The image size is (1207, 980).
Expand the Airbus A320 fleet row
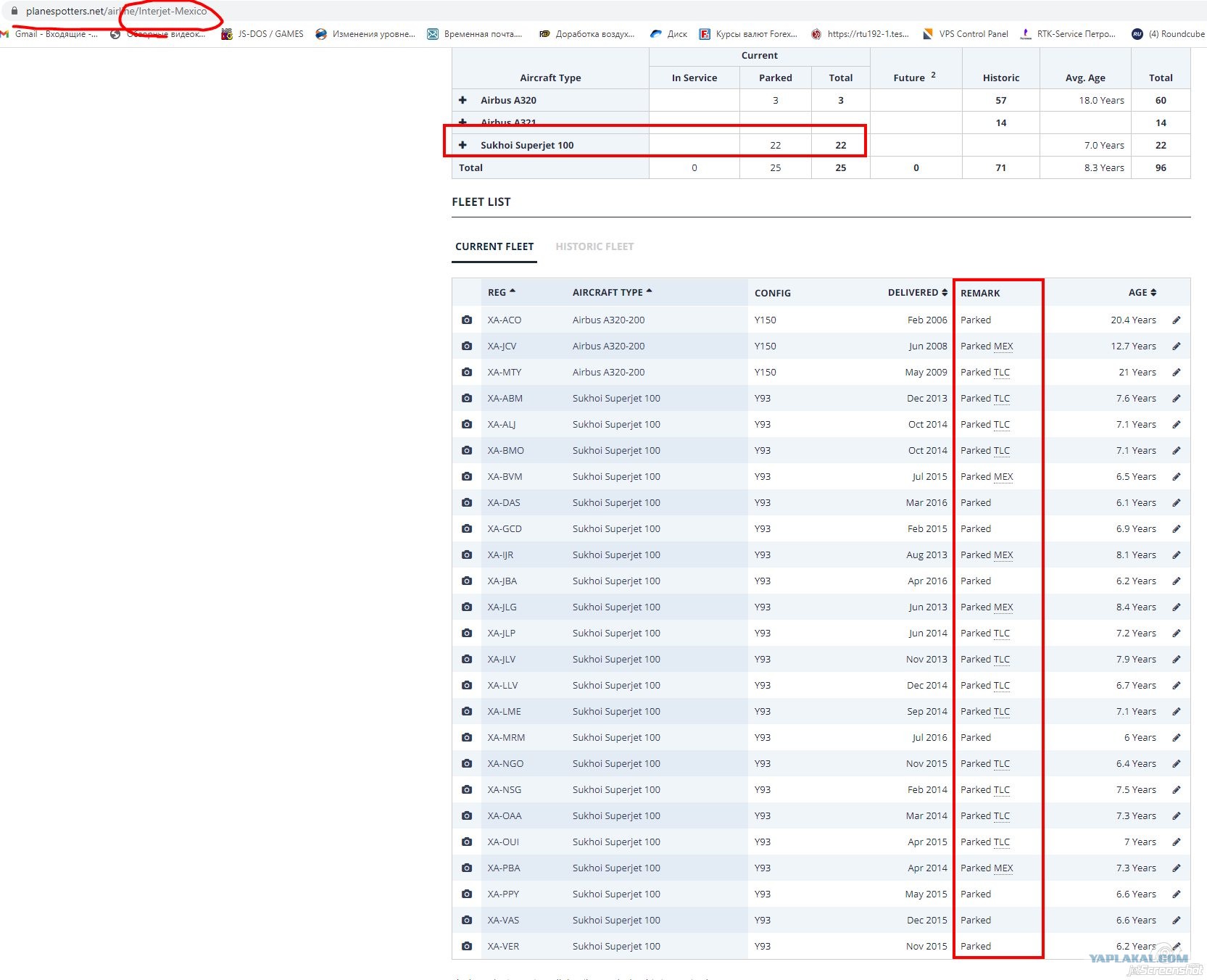point(463,100)
